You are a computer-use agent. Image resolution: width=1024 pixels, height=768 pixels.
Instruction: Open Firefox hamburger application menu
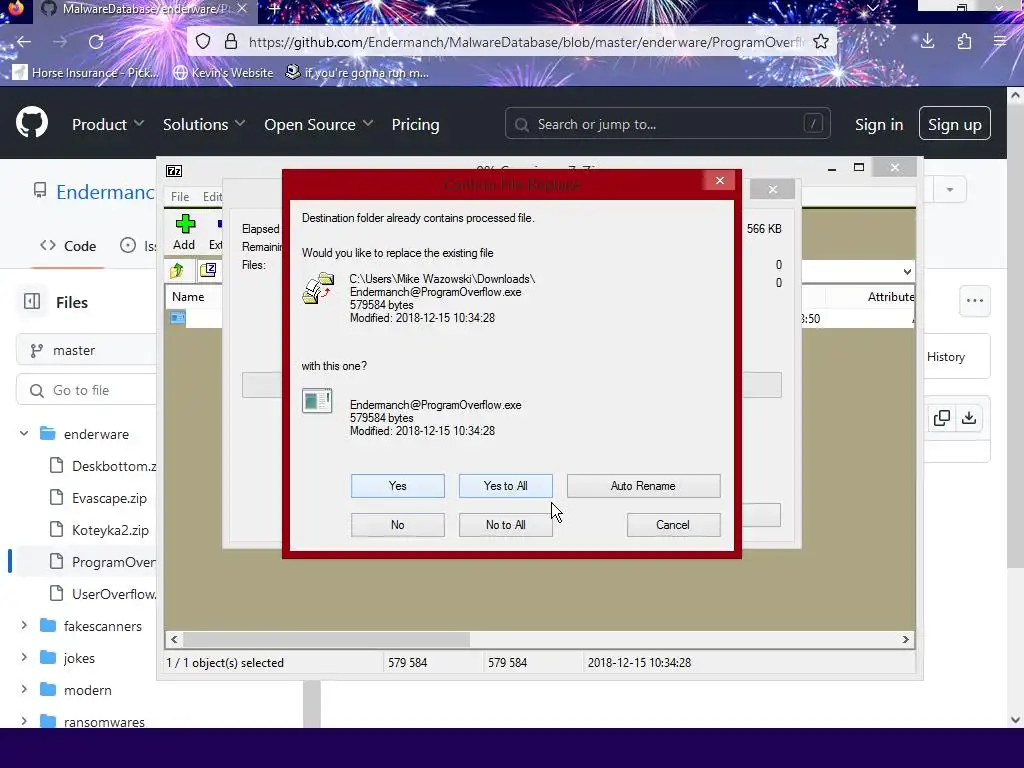1000,42
